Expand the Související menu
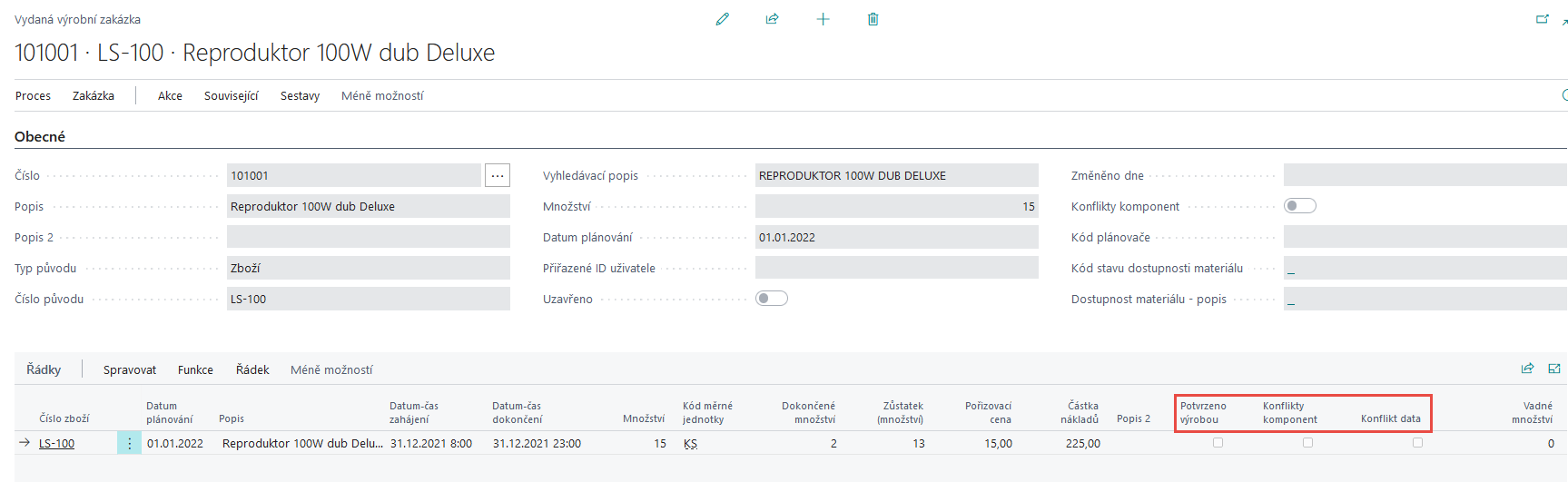Image resolution: width=1568 pixels, height=482 pixels. [x=231, y=96]
